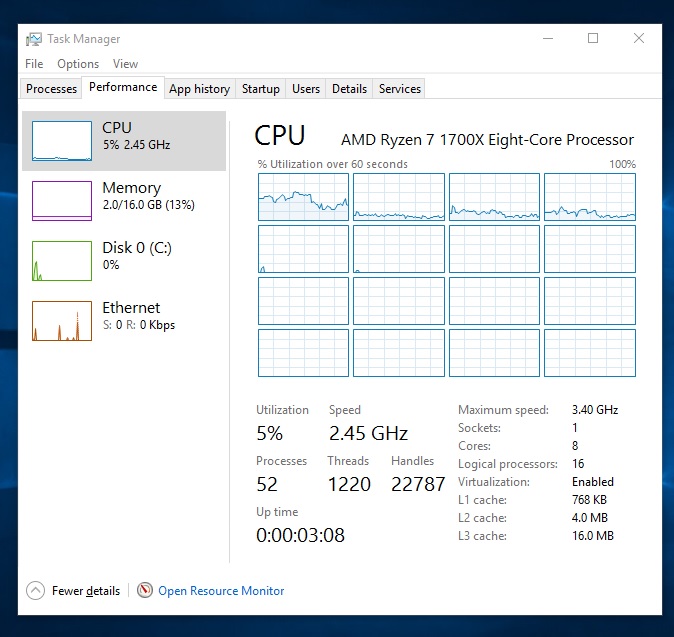Click the Maximum speed 3.40 GHz value
Screen dimensions: 674x637
[595, 410]
